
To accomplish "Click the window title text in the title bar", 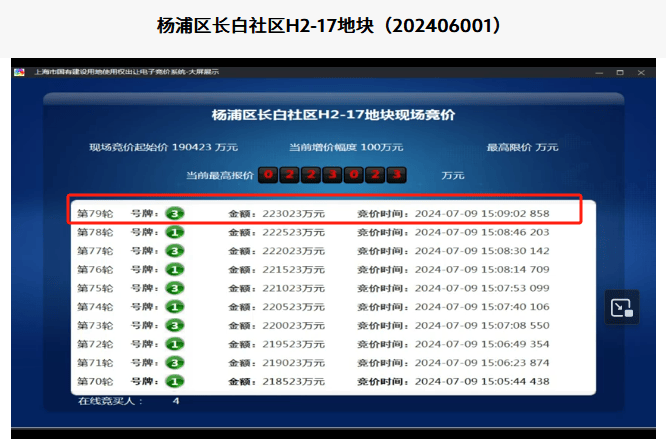I will point(127,72).
